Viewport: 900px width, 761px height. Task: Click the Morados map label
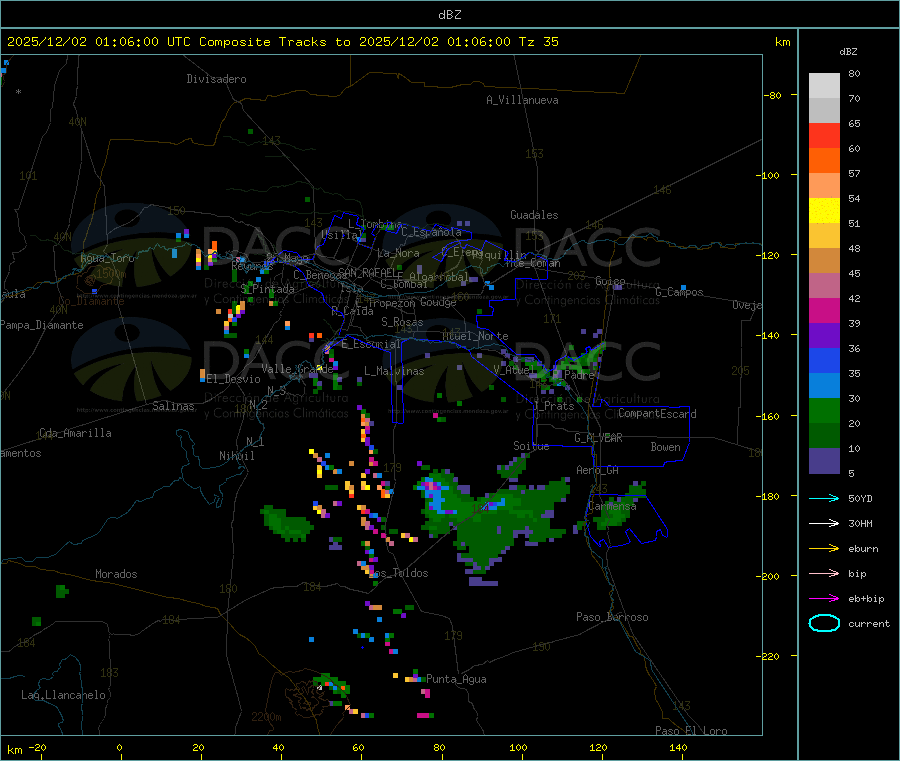tap(117, 574)
